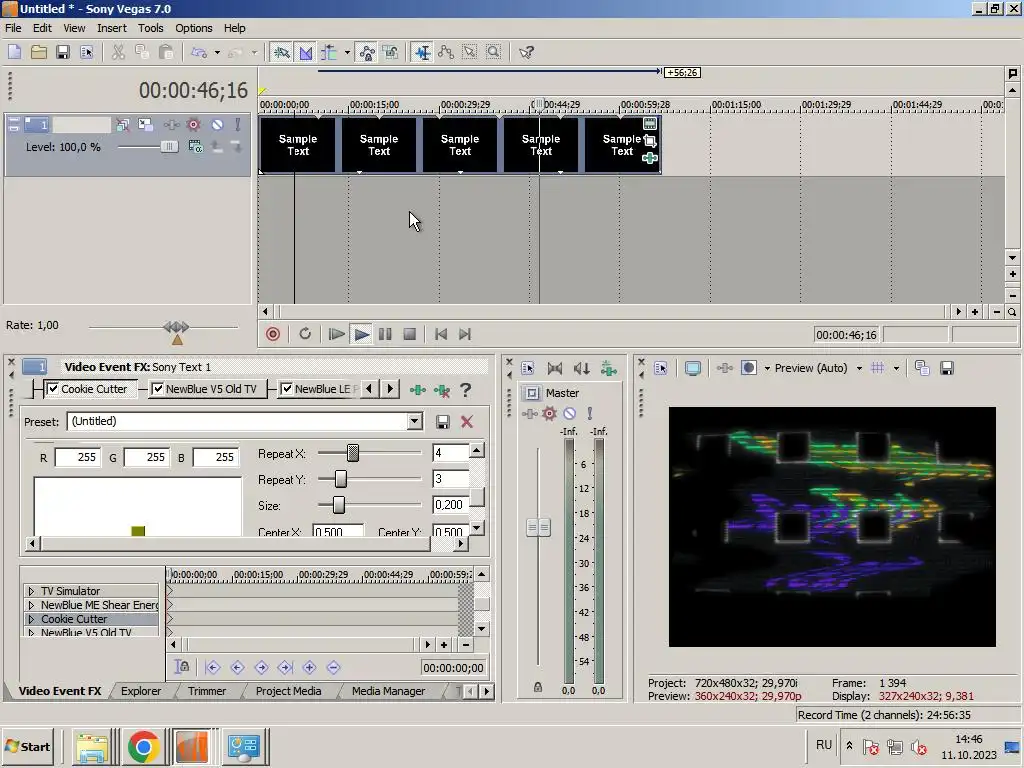Click Preview on External Monitor icon
1024x768 pixels.
coord(693,368)
